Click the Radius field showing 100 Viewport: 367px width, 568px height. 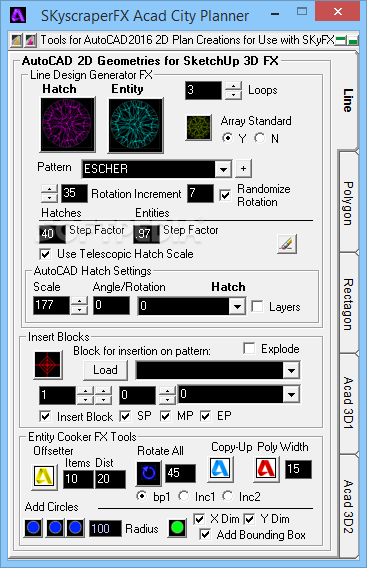tap(105, 529)
